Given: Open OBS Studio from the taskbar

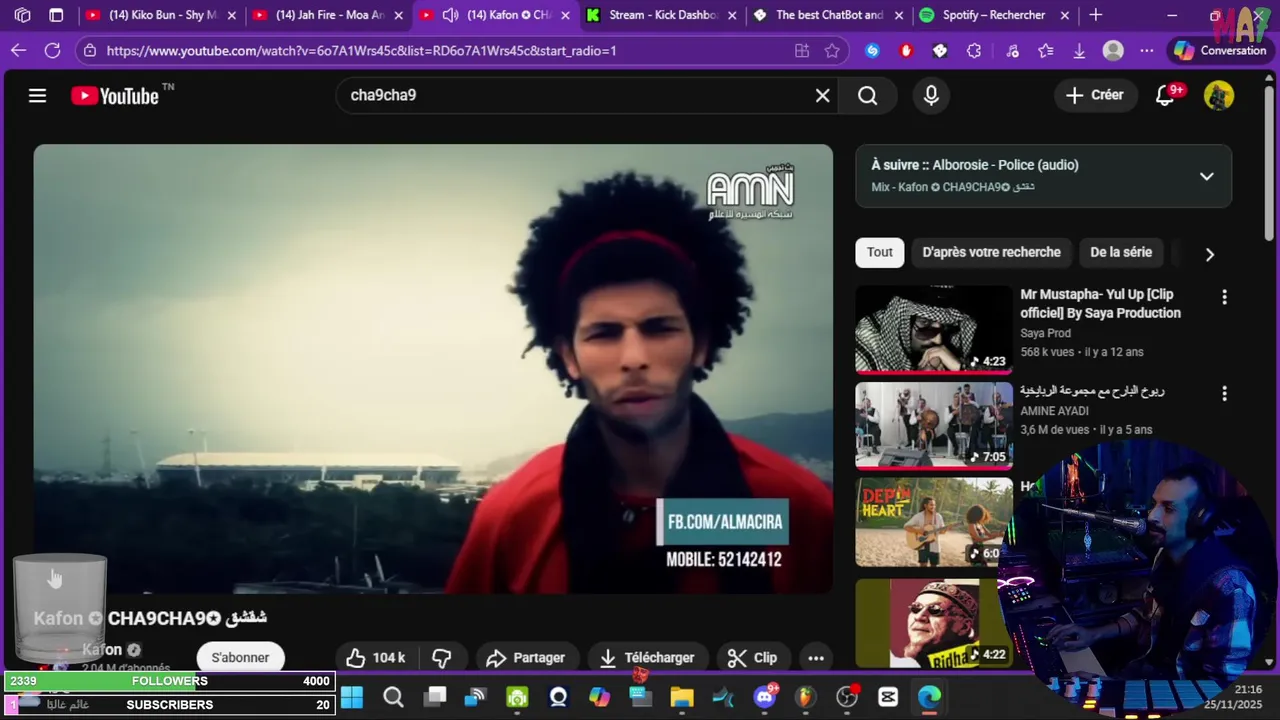Looking at the screenshot, I should [847, 697].
